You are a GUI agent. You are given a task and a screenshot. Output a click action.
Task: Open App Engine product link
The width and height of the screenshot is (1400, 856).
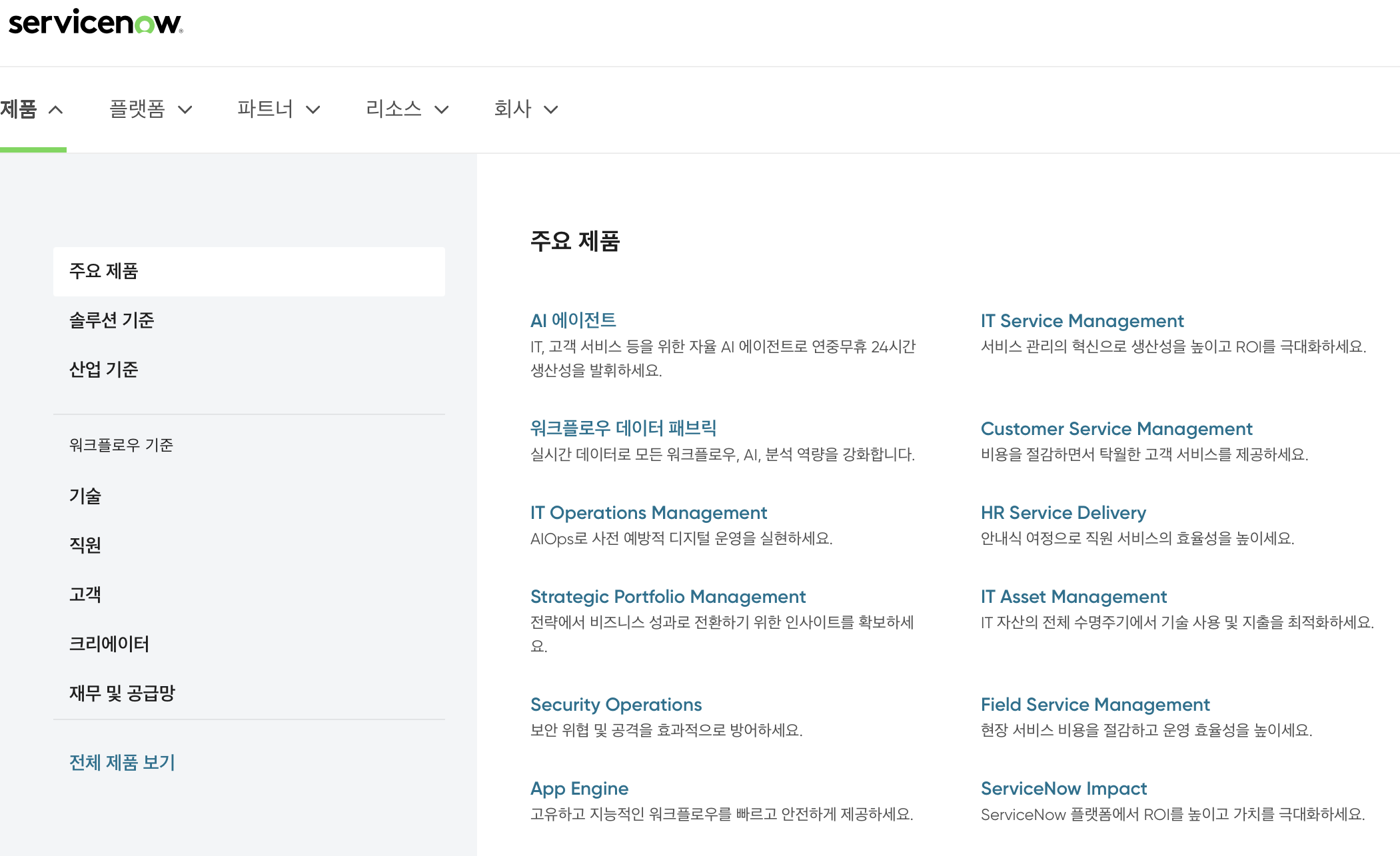579,789
